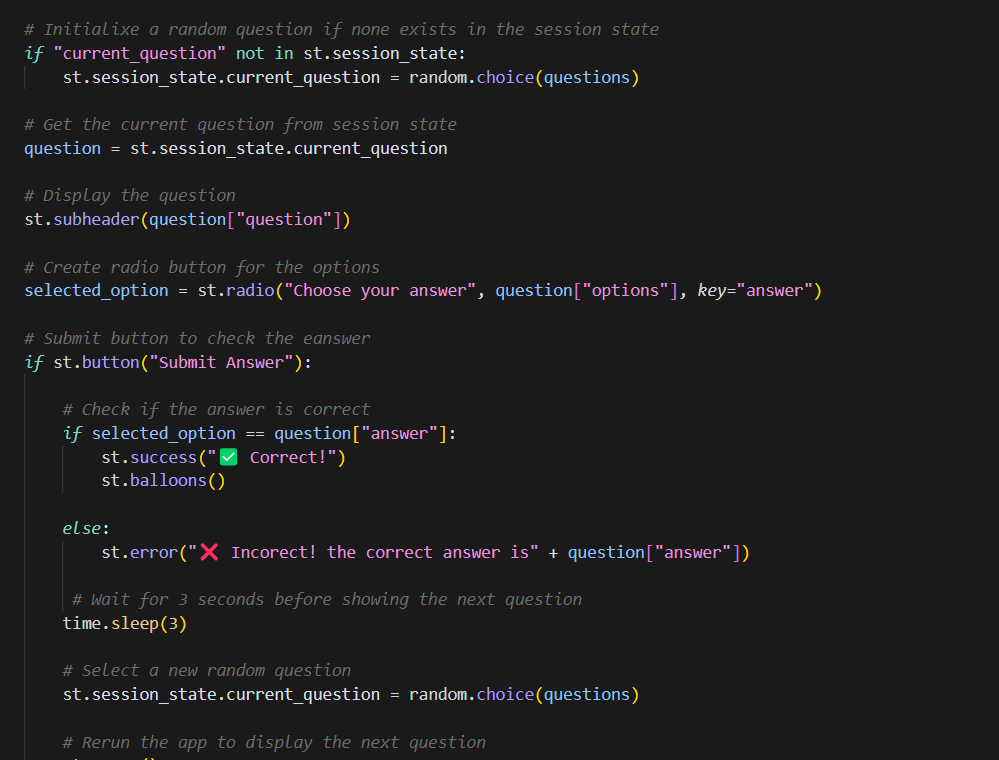999x760 pixels.
Task: Click the "==" comparison operator
Action: click(255, 434)
